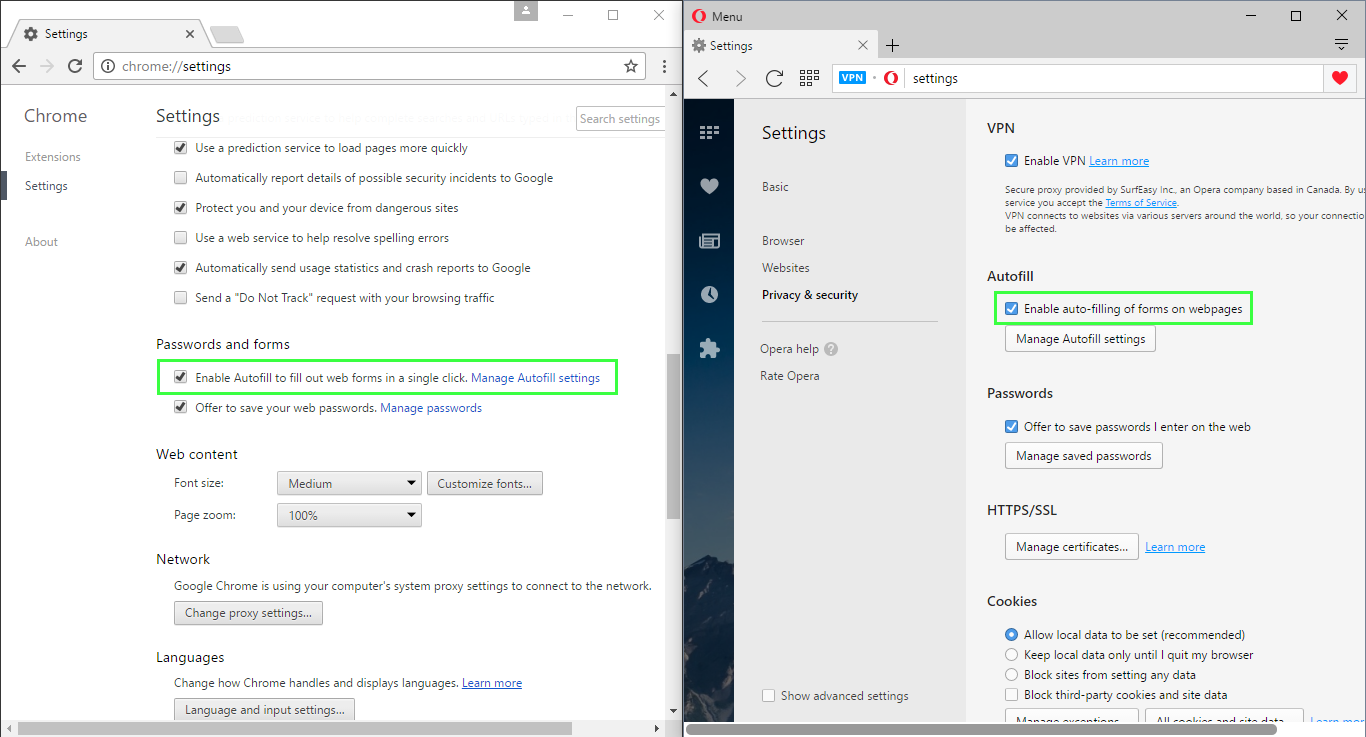The height and width of the screenshot is (737, 1366).
Task: Uncheck Enable VPN in Opera
Action: click(x=1012, y=161)
